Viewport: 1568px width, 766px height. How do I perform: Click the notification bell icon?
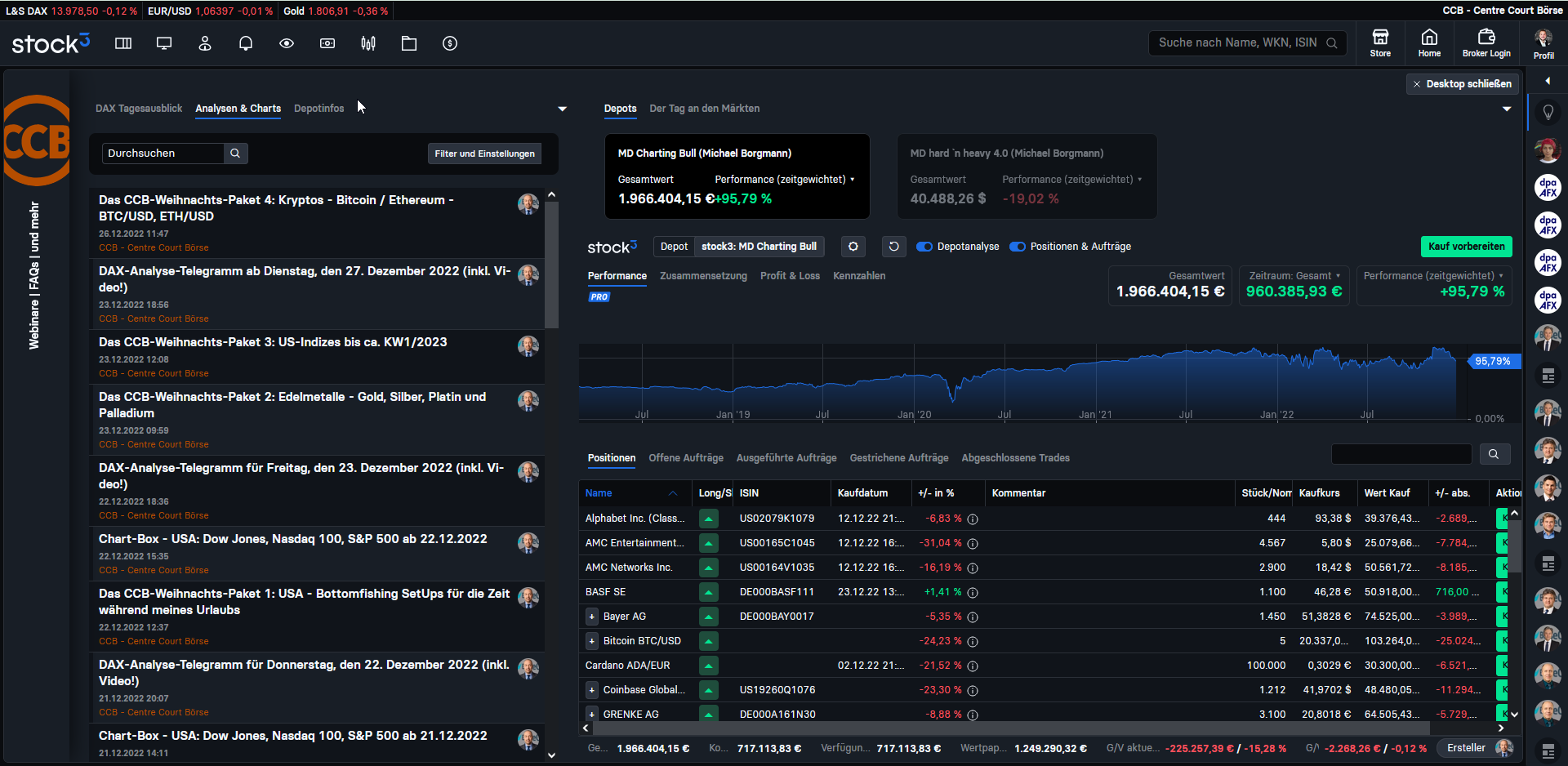(246, 43)
